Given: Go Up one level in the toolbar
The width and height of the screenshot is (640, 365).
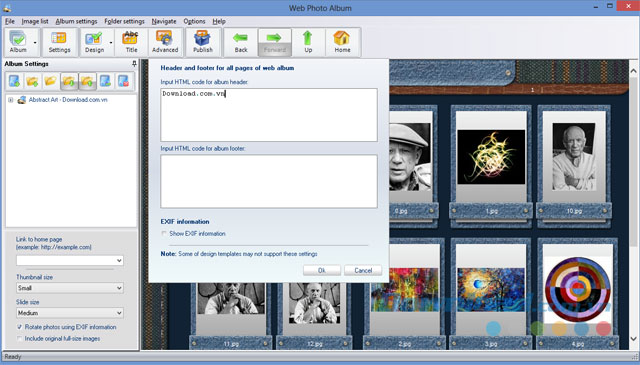Looking at the screenshot, I should tap(308, 42).
